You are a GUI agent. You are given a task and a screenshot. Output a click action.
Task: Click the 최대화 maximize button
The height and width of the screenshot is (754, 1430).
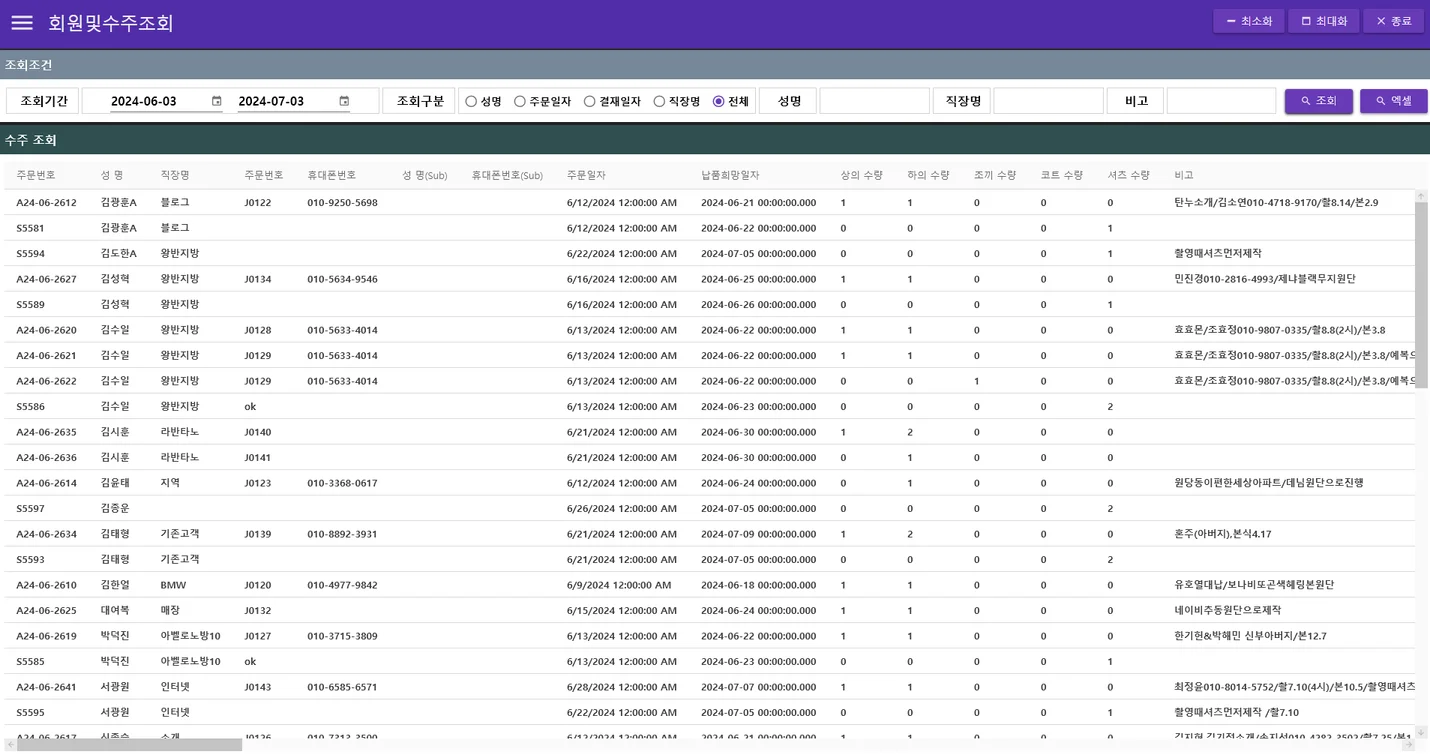(1323, 21)
